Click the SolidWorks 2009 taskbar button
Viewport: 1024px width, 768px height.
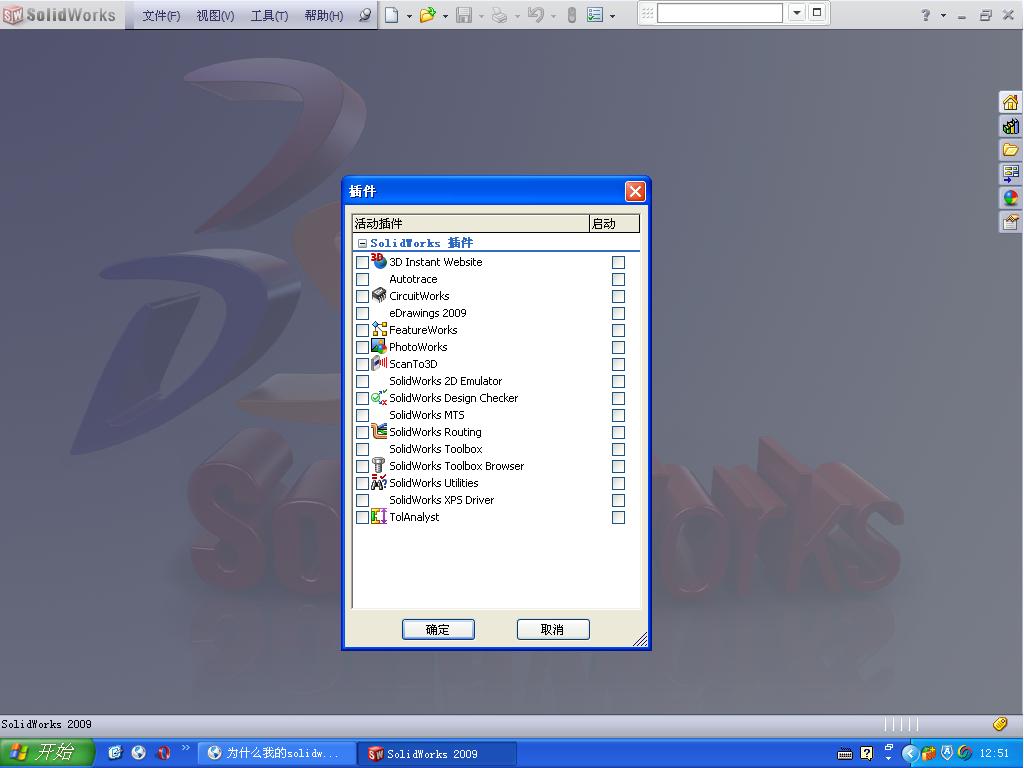(438, 753)
